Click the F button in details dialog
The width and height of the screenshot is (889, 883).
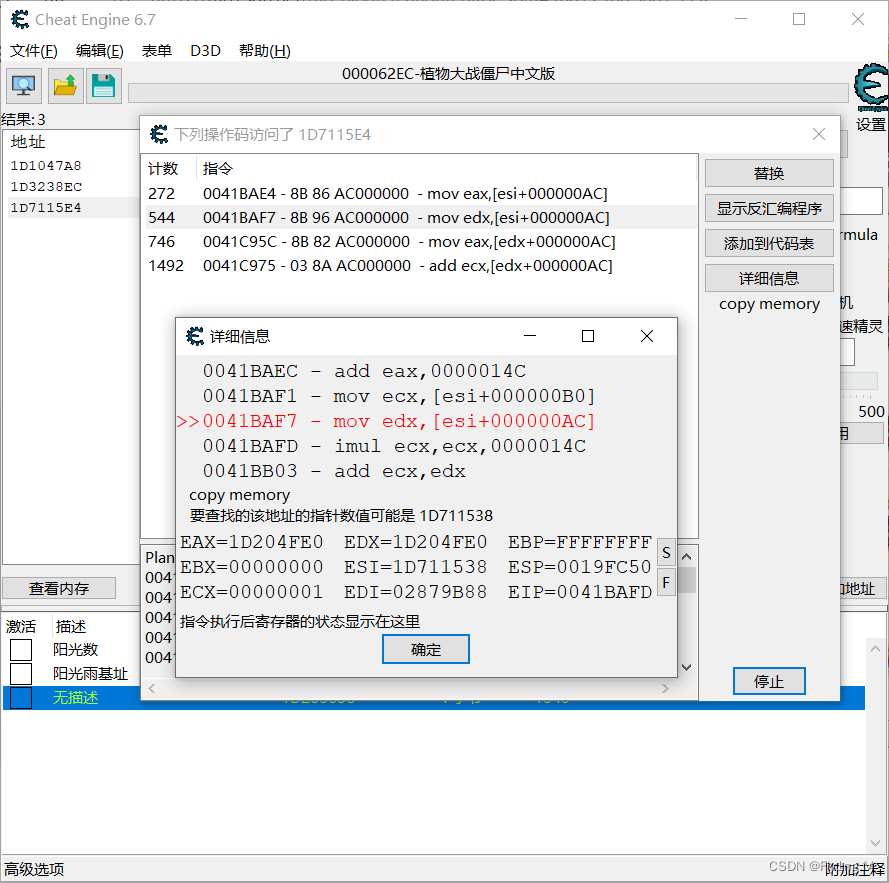click(x=666, y=582)
